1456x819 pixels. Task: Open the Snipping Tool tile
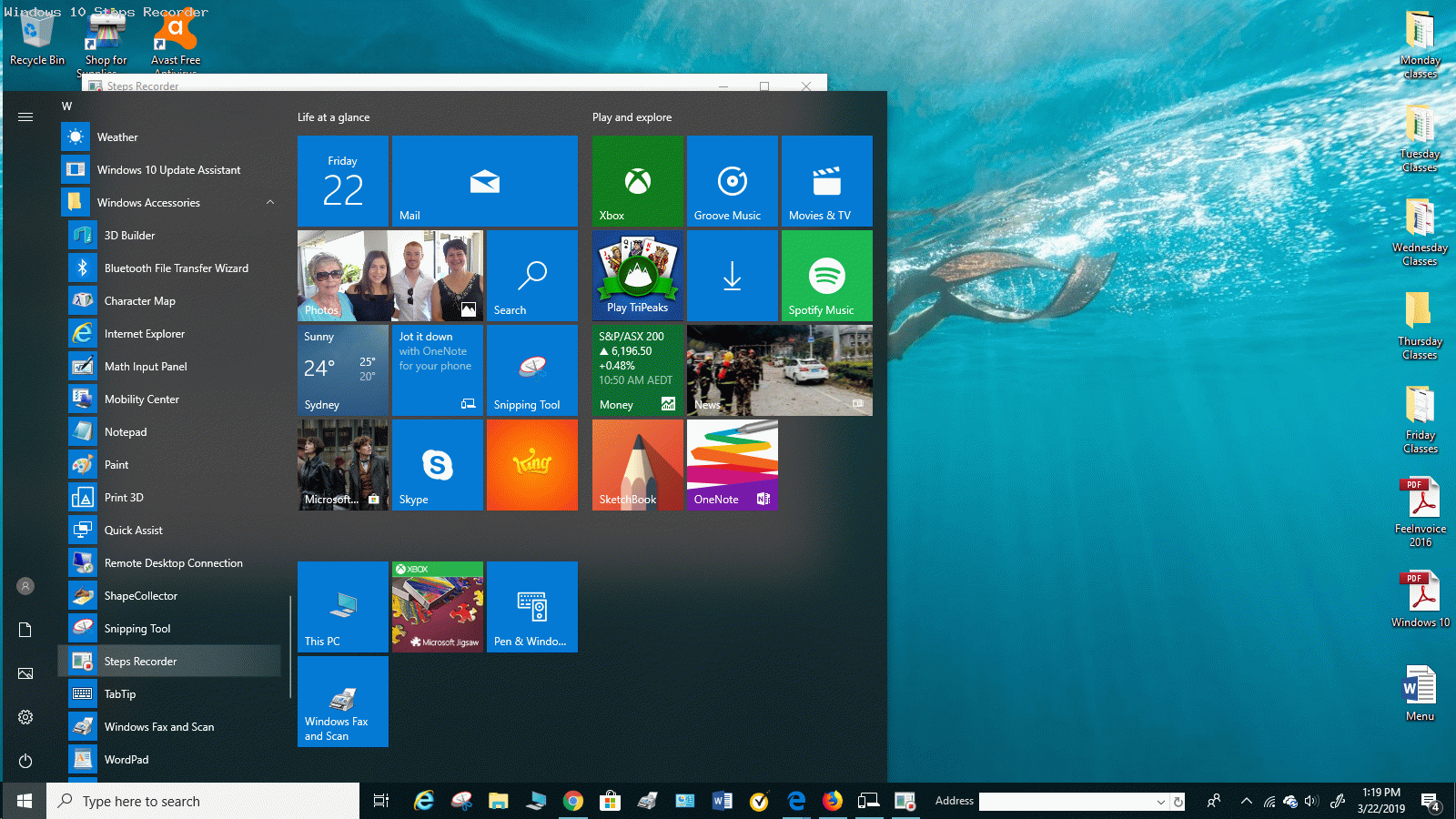(532, 370)
